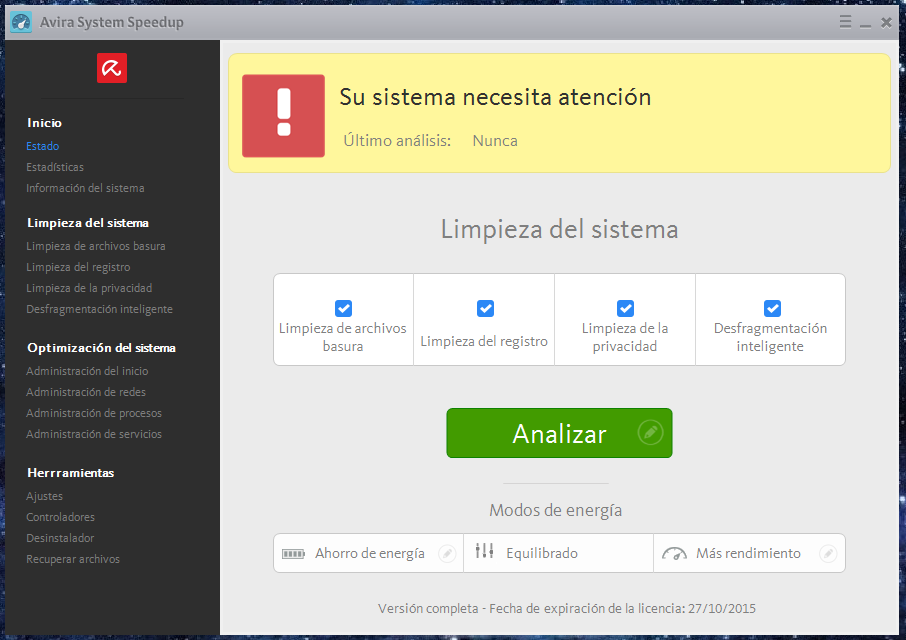Click the pencil edit icon on Analizar
The image size is (906, 640).
click(650, 433)
